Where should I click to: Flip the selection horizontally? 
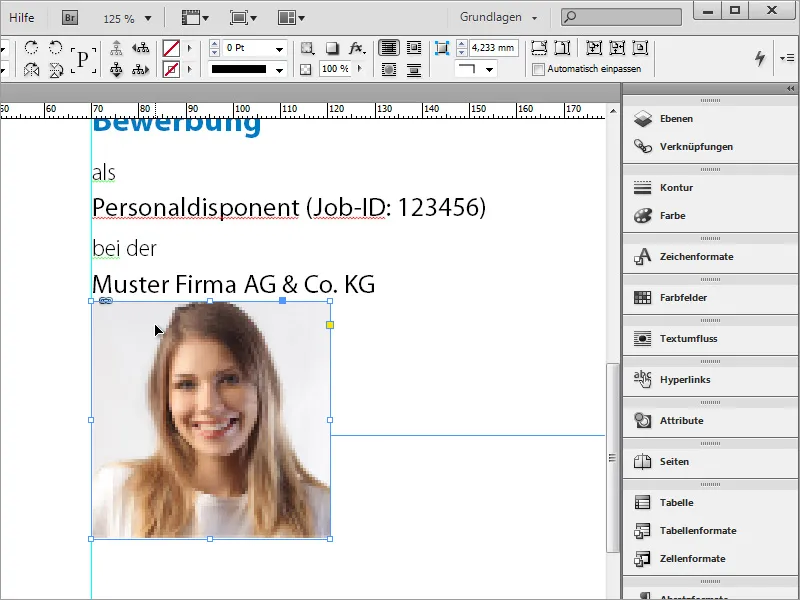point(31,69)
